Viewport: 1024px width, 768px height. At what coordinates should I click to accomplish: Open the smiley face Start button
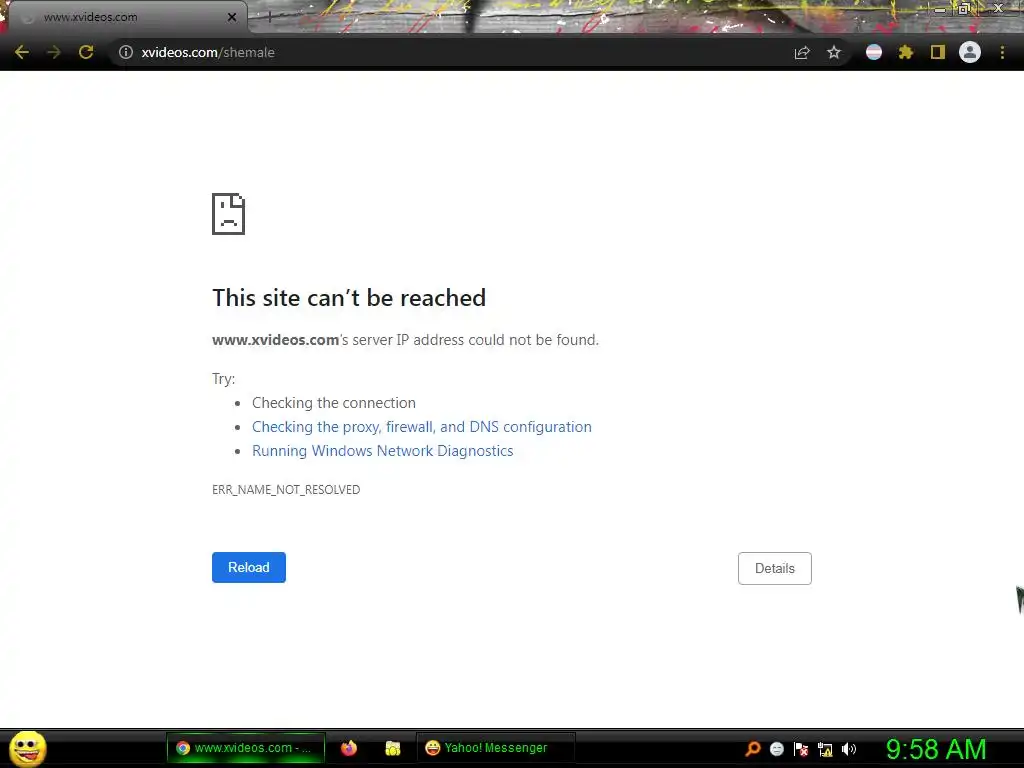pyautogui.click(x=27, y=748)
